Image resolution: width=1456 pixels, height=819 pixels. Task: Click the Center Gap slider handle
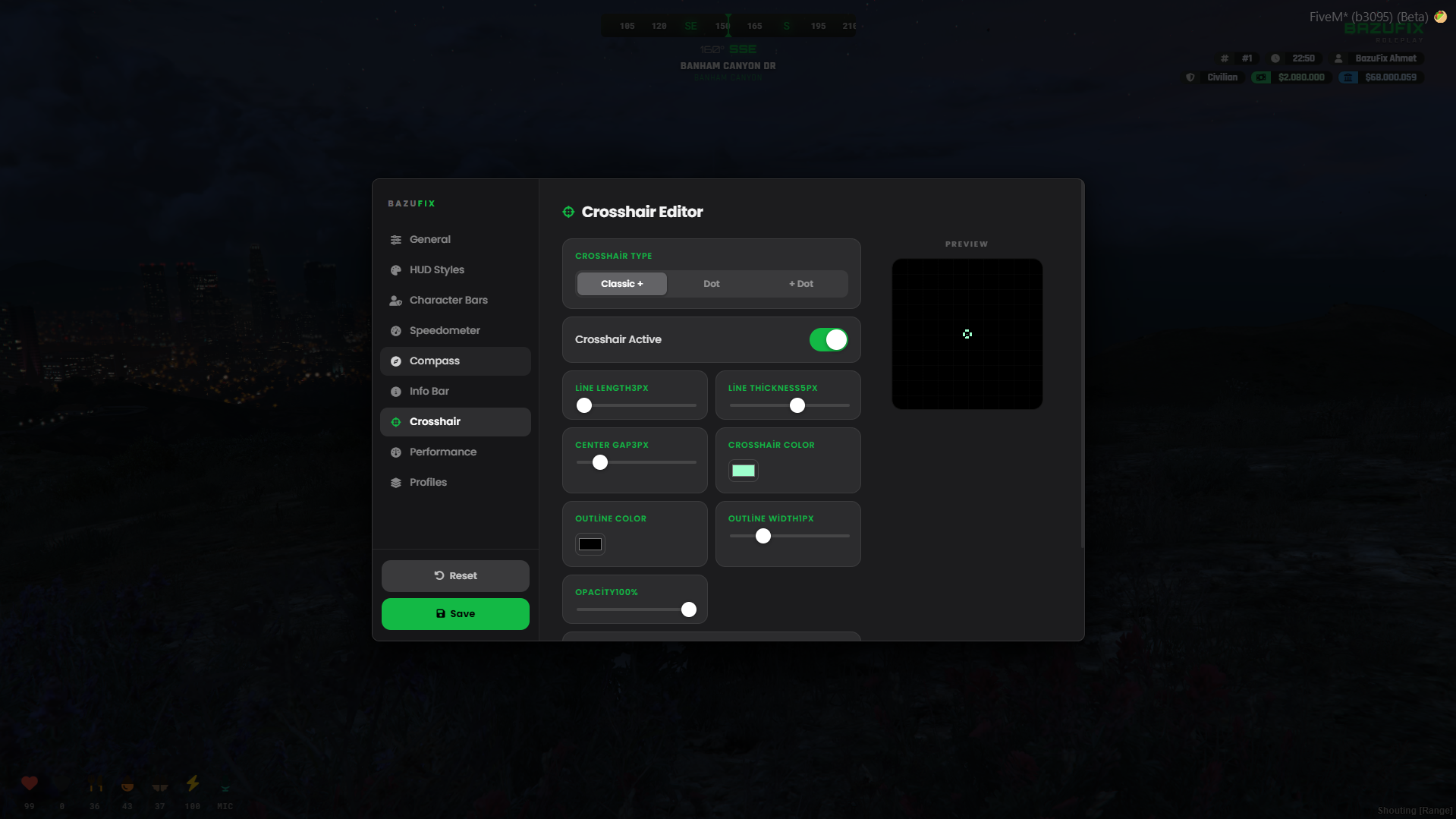600,462
